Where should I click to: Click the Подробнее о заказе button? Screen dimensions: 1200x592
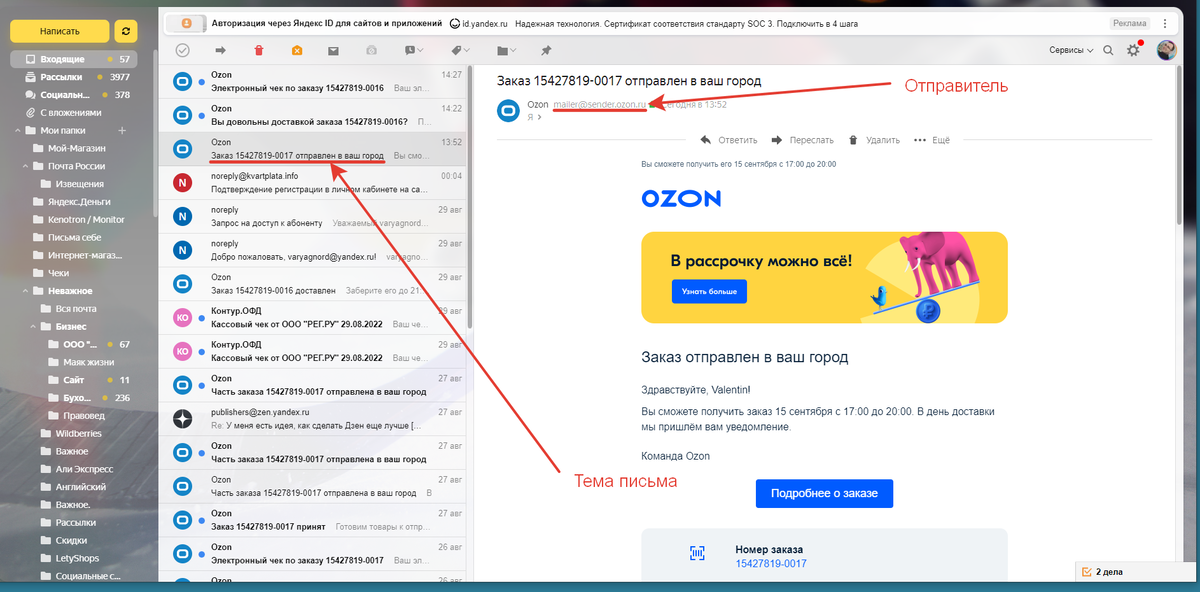[x=824, y=494]
